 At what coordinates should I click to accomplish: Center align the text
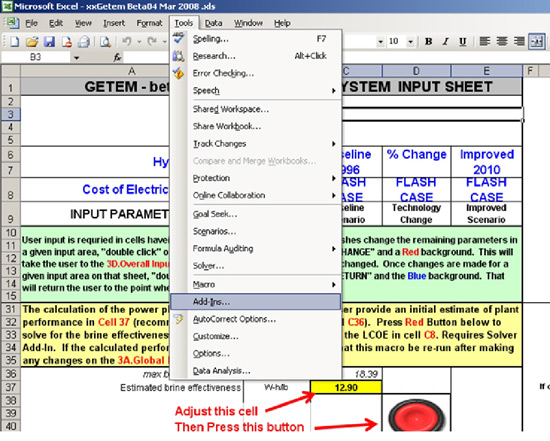coord(502,42)
